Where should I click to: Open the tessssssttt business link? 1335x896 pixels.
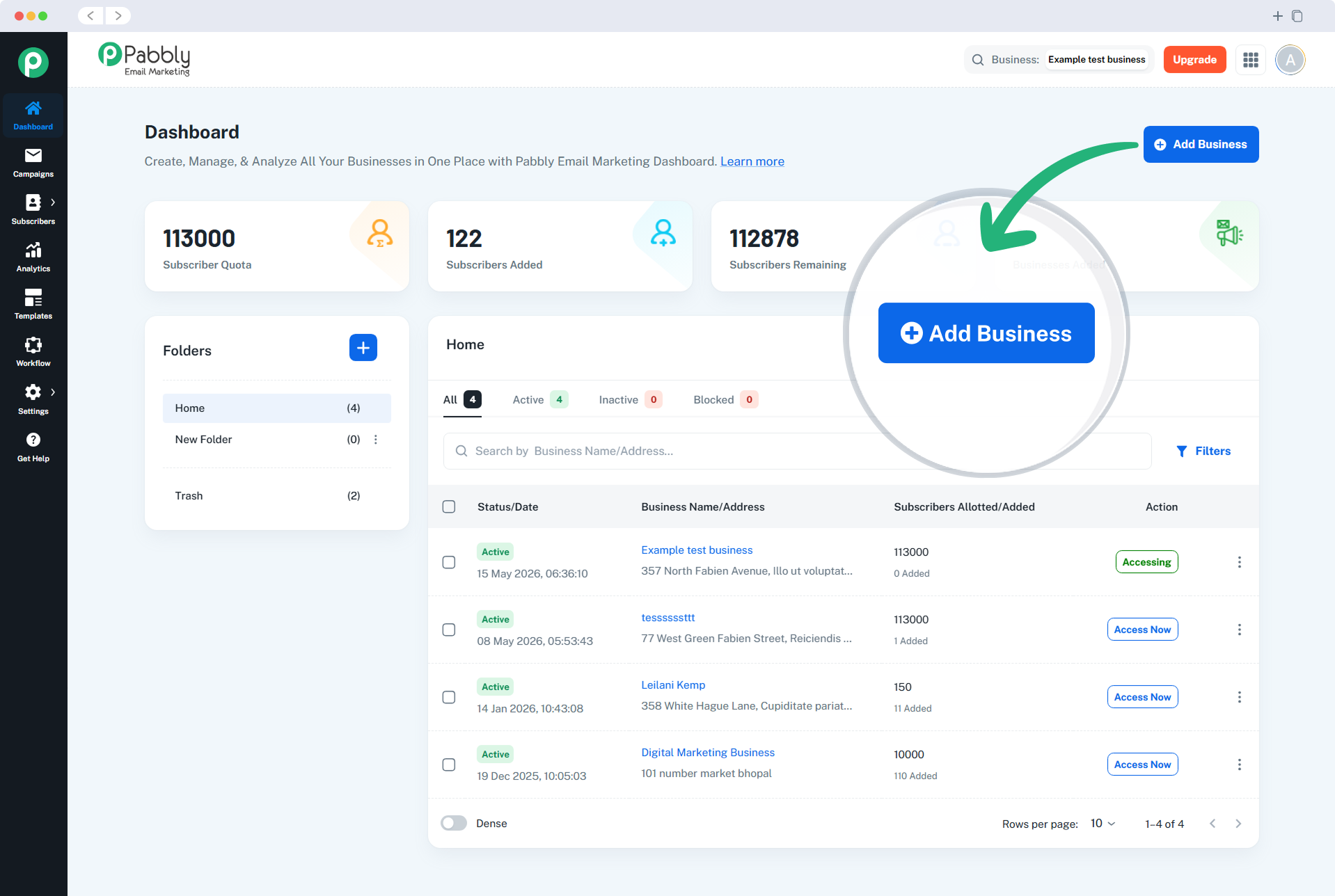tap(668, 618)
